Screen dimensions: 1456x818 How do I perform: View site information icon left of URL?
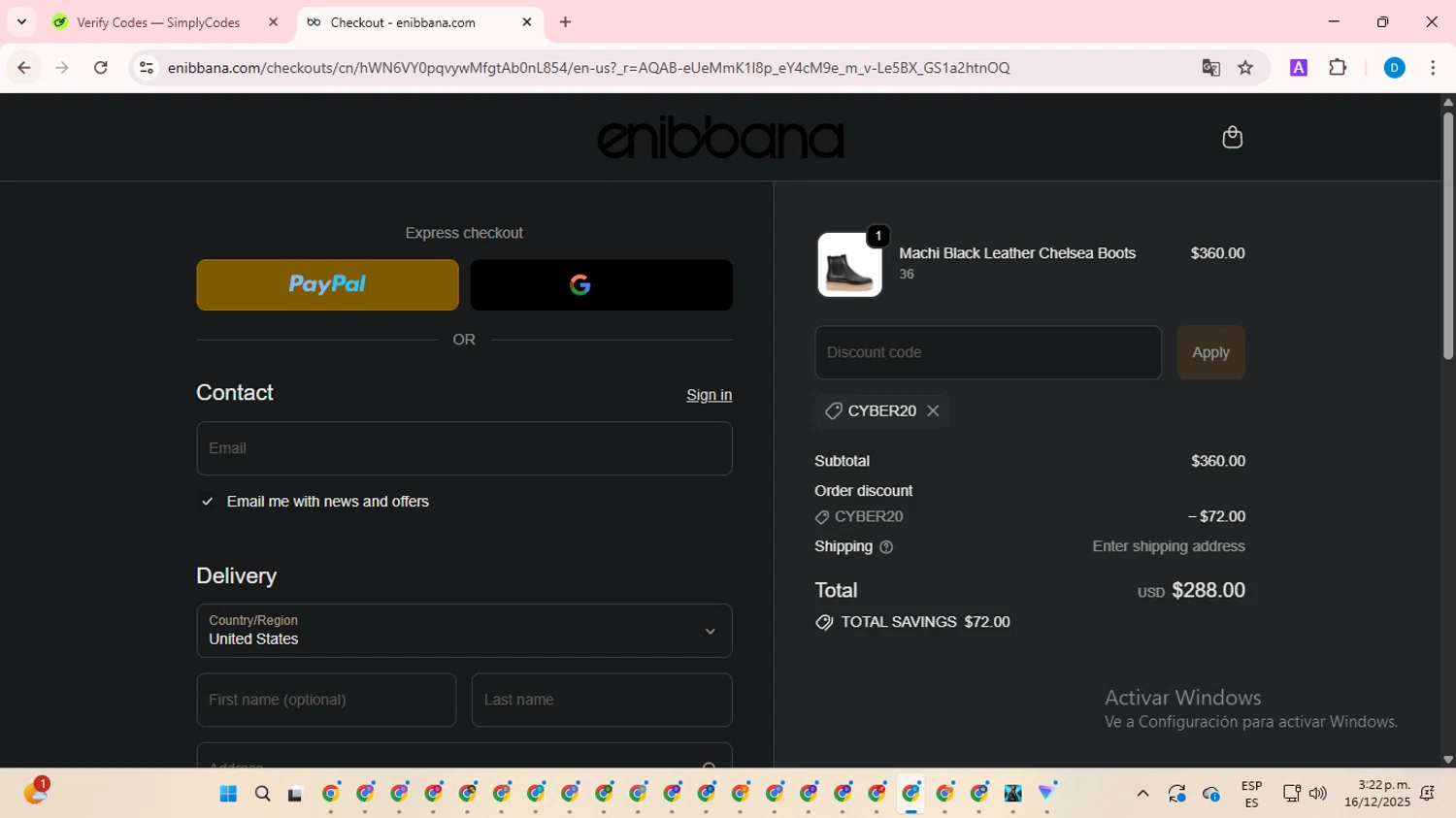pos(147,68)
